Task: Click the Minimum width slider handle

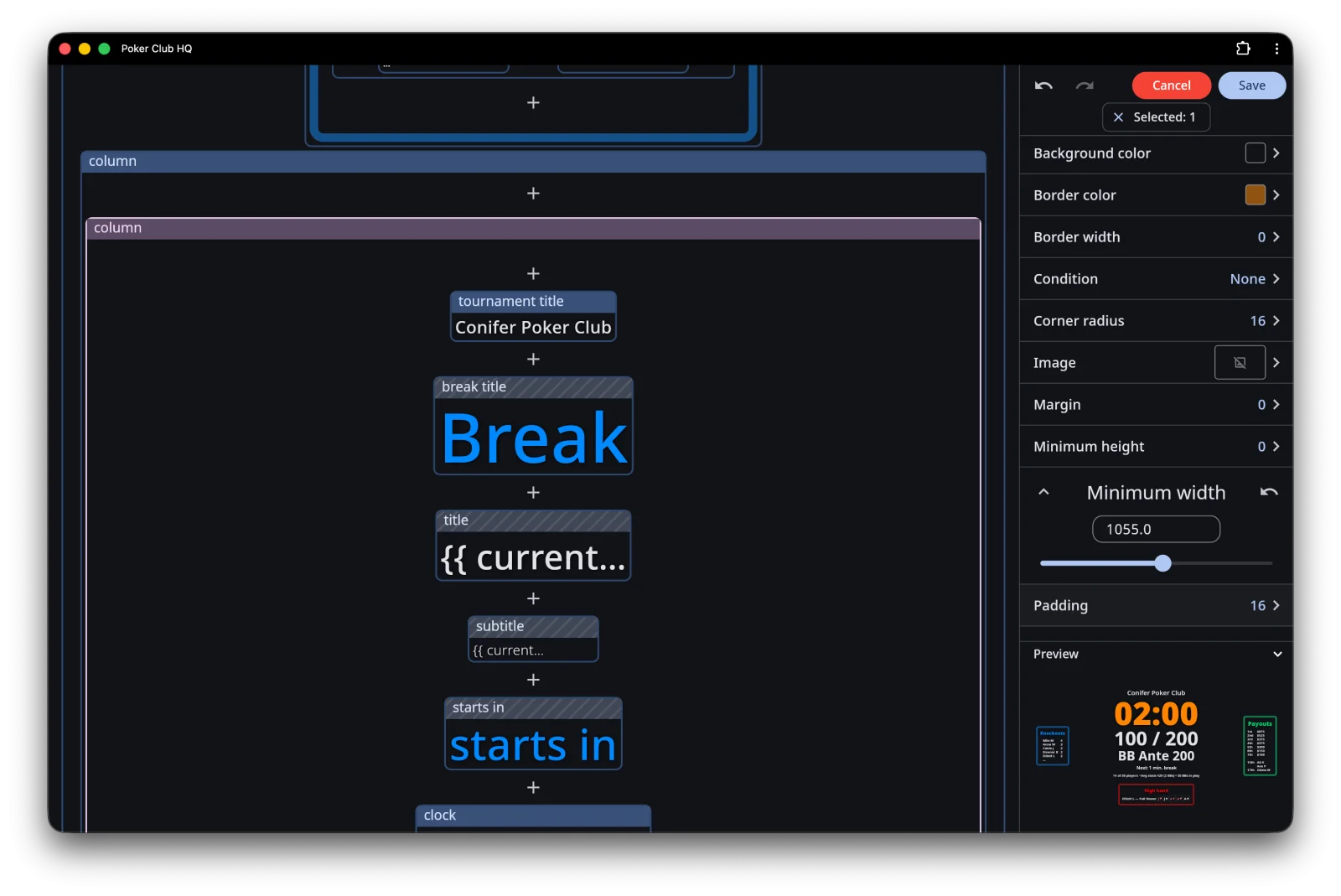Action: click(x=1162, y=563)
